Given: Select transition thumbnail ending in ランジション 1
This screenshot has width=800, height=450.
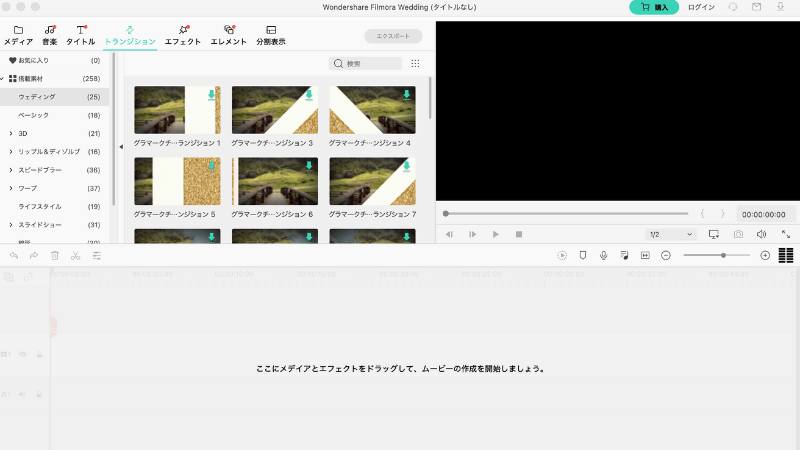Looking at the screenshot, I should click(177, 110).
